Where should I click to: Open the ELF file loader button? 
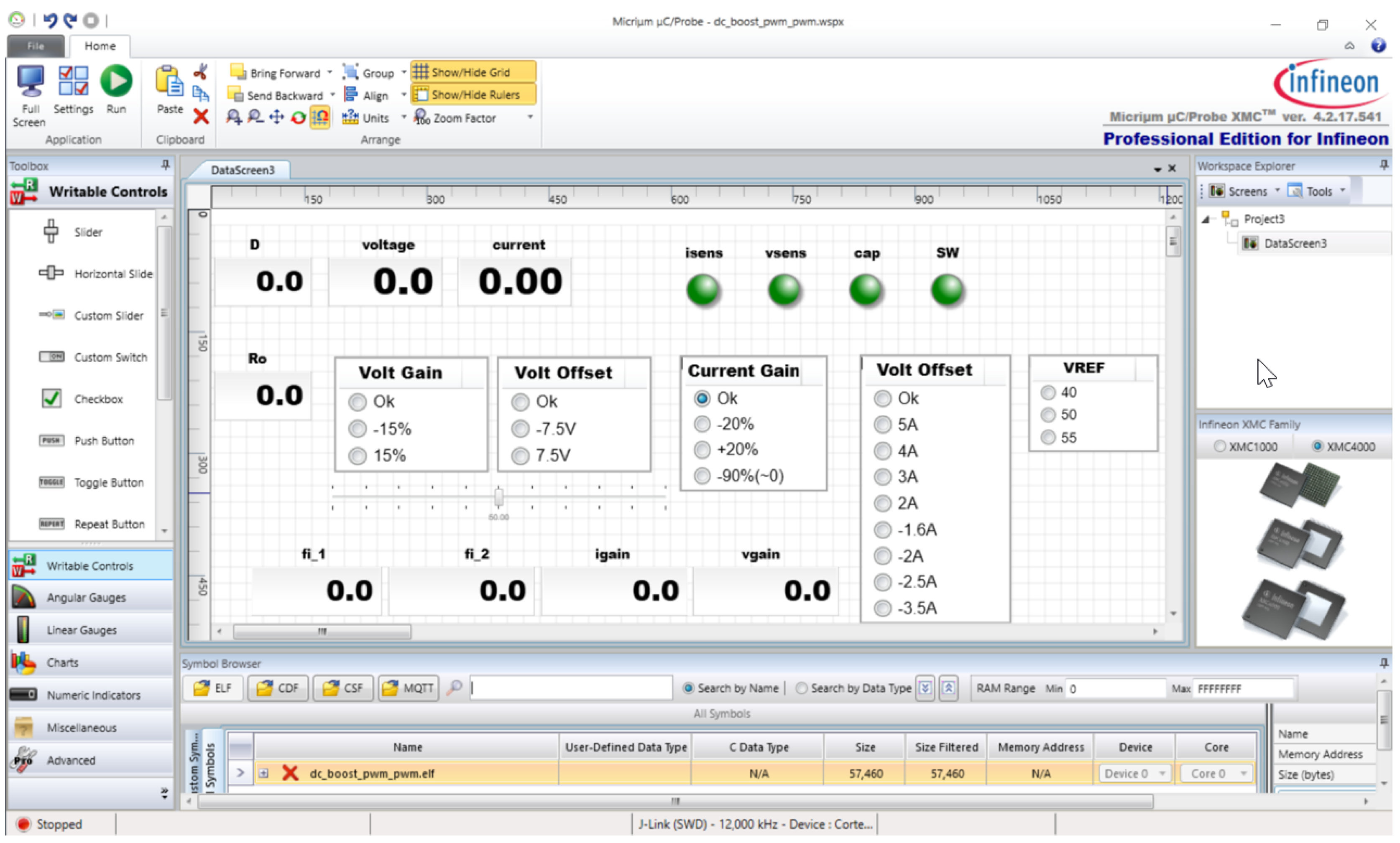(213, 688)
